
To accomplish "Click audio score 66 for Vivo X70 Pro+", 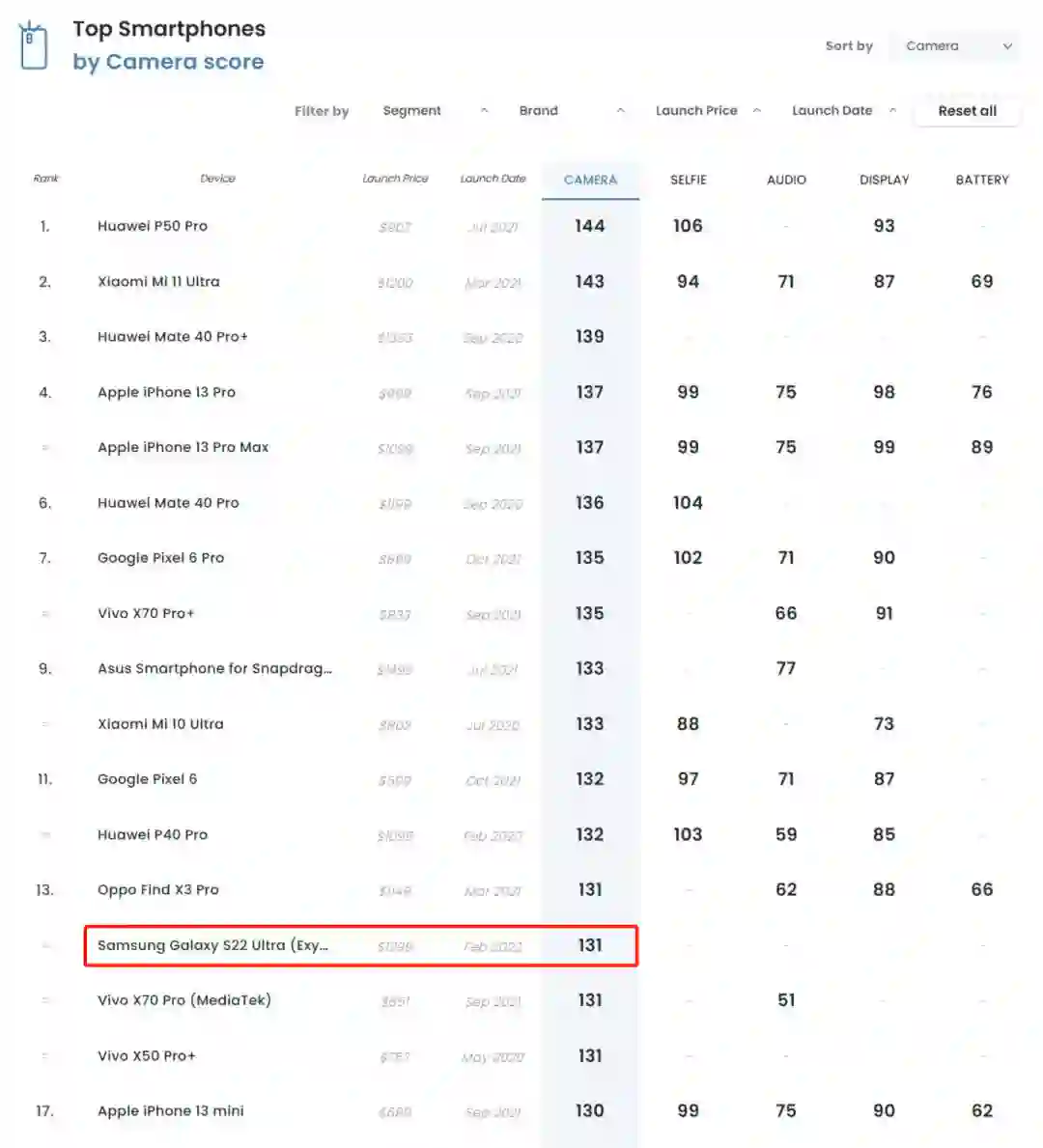I will tap(786, 613).
